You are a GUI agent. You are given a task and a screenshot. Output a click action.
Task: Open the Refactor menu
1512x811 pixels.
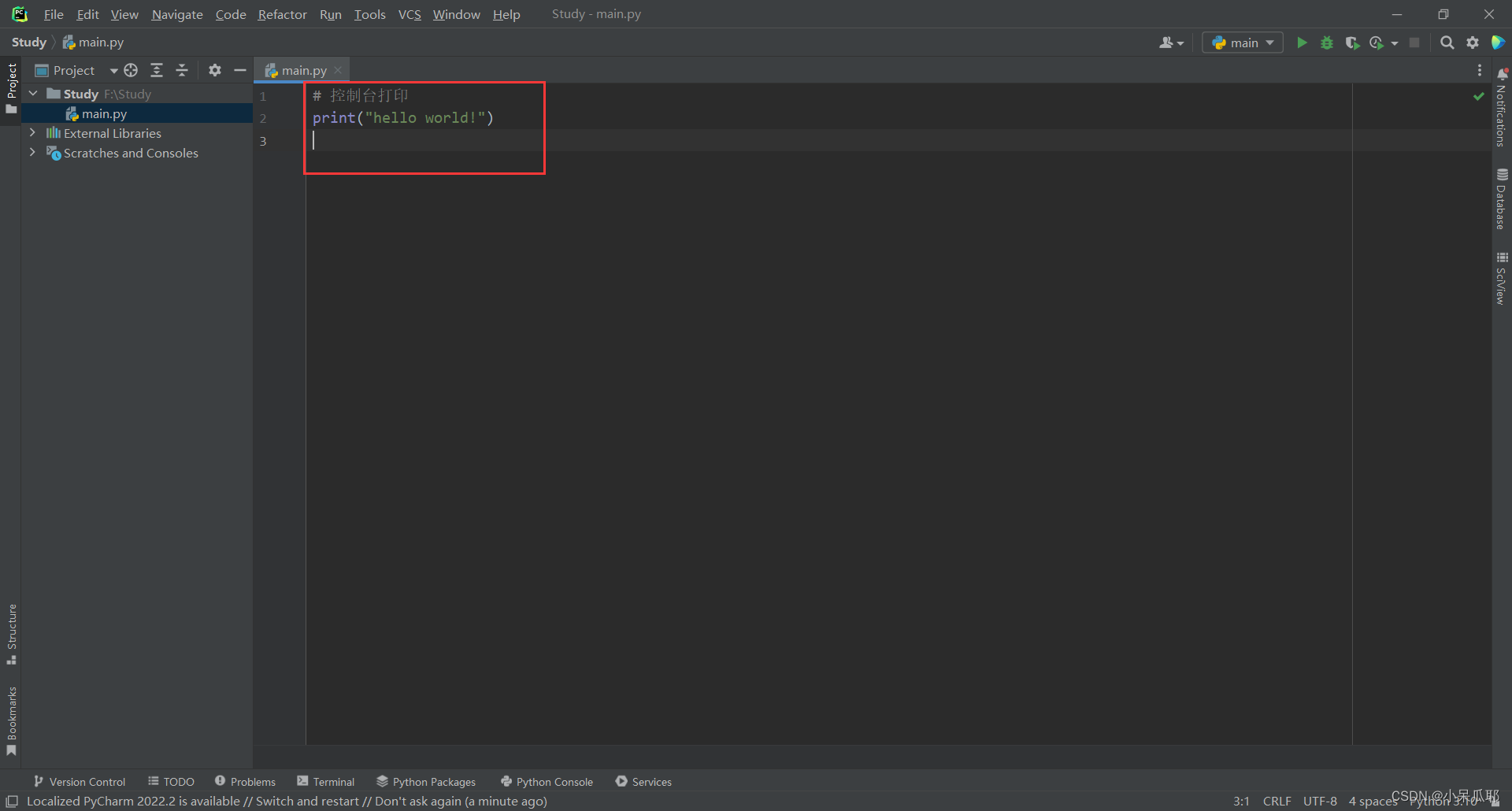pos(282,14)
